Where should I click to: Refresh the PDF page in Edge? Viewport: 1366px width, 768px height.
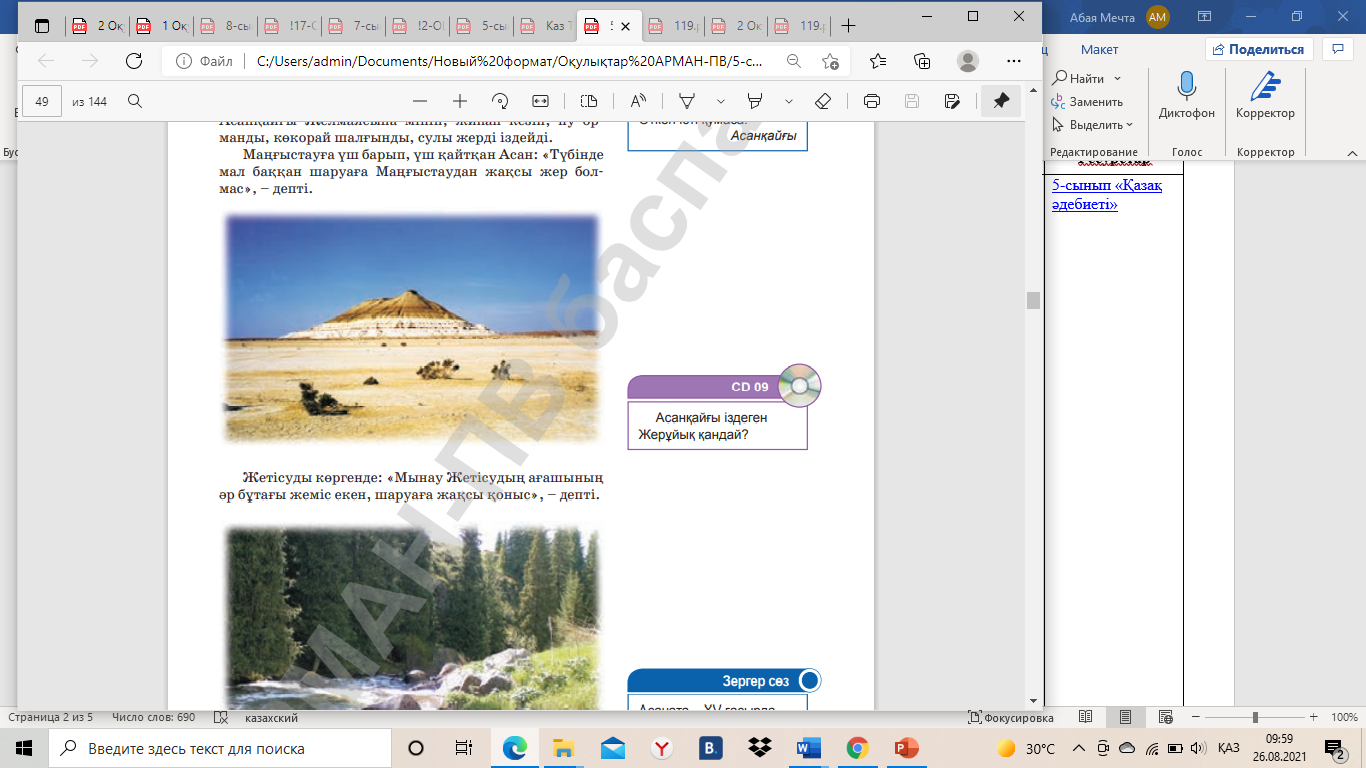[134, 61]
